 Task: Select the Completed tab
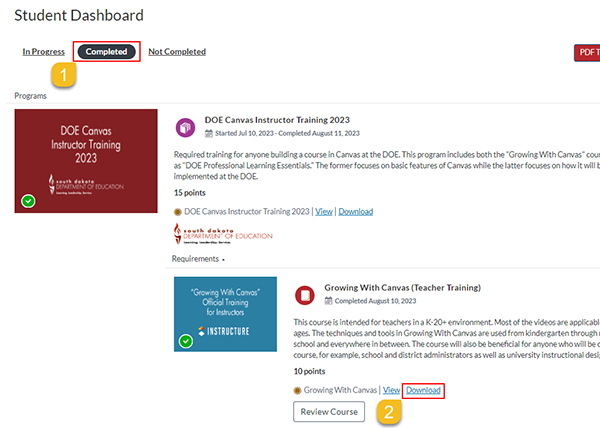(106, 52)
